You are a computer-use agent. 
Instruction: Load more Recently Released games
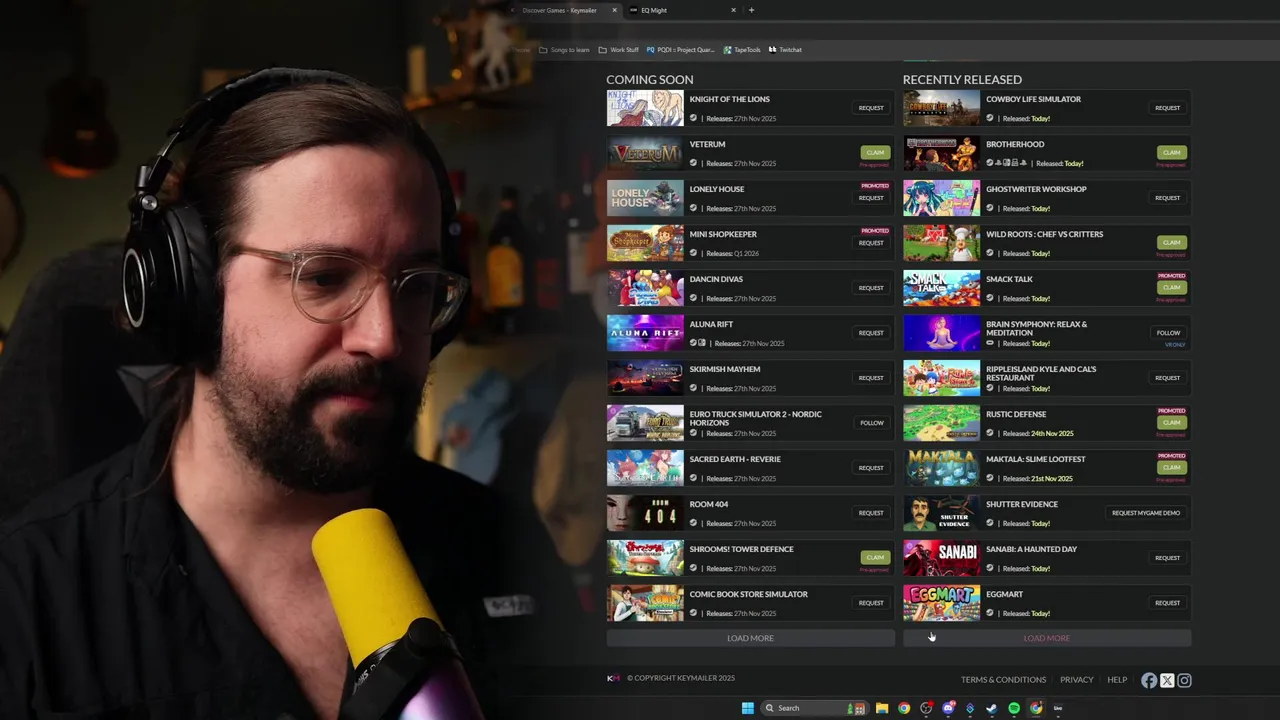pos(1047,638)
